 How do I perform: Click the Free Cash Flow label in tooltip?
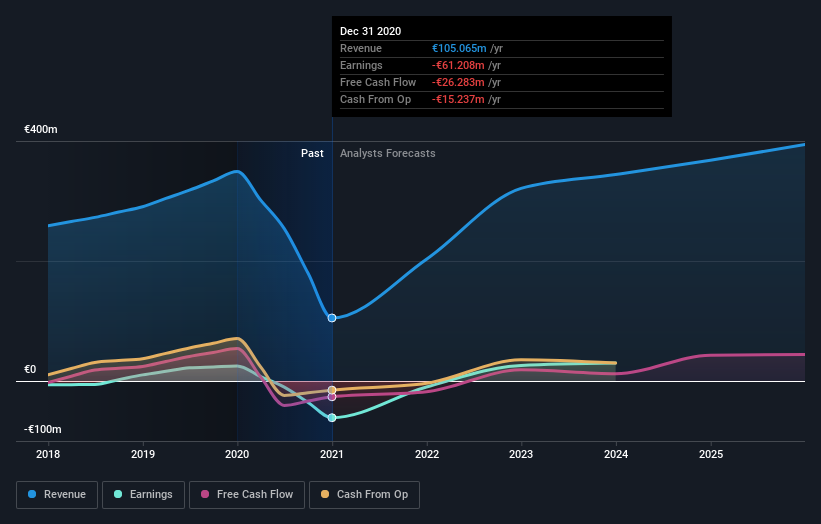tap(378, 82)
